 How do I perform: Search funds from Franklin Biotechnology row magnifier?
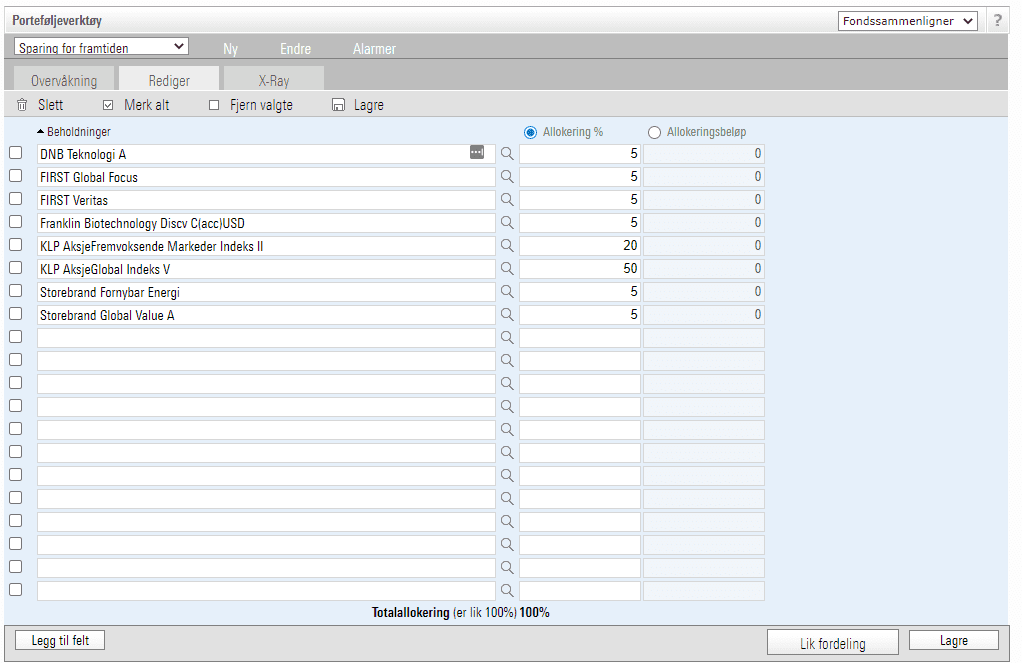[x=506, y=223]
